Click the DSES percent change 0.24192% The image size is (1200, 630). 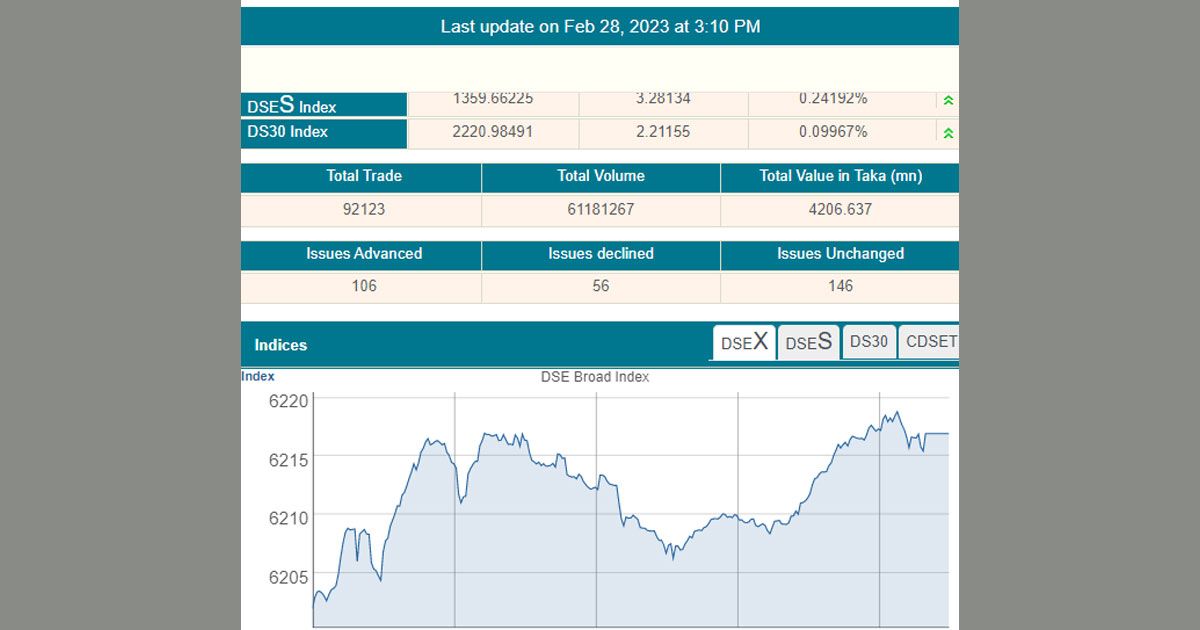pyautogui.click(x=833, y=99)
